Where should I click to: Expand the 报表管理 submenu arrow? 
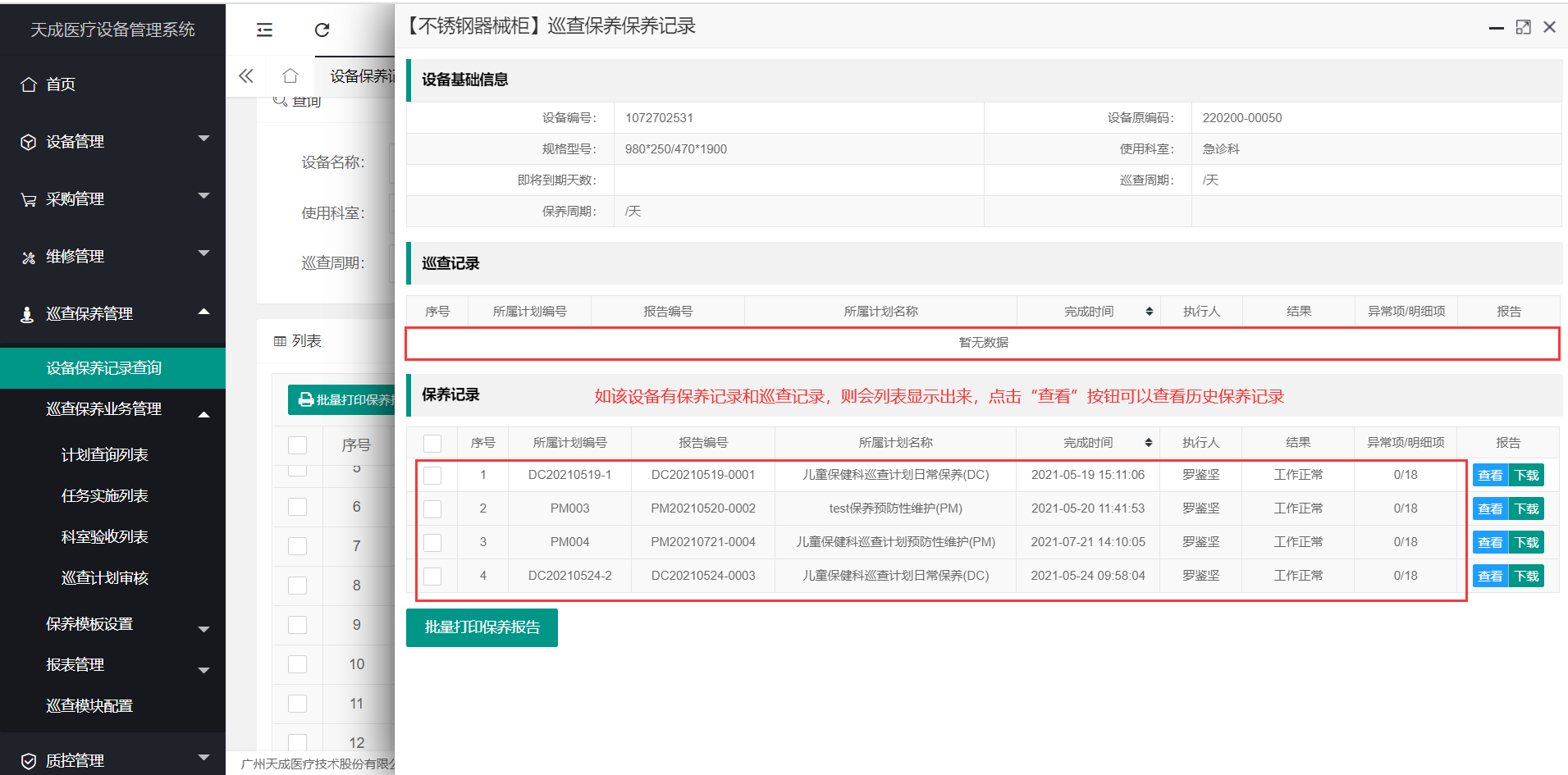click(204, 671)
